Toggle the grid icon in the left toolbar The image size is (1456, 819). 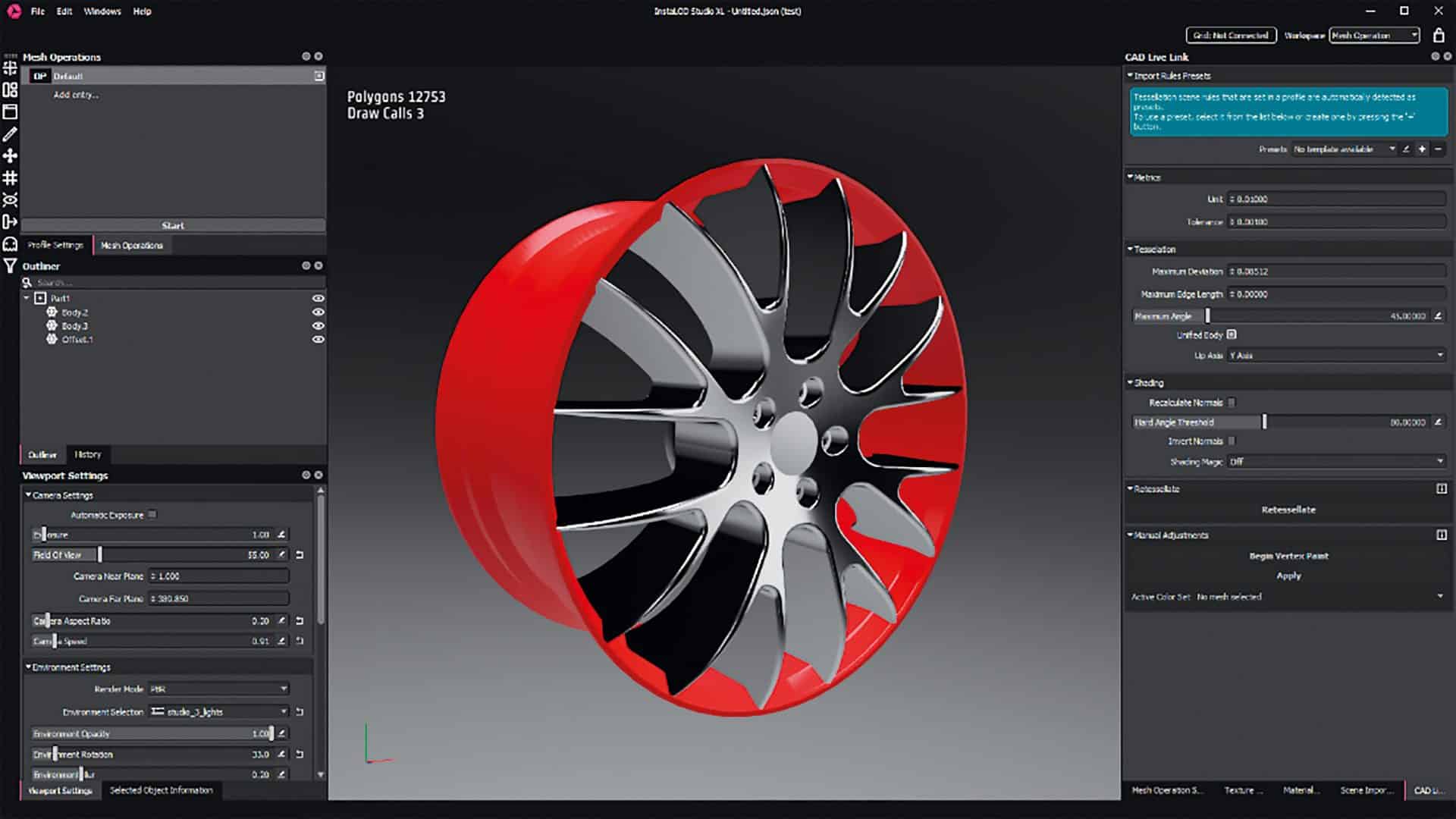[x=10, y=179]
